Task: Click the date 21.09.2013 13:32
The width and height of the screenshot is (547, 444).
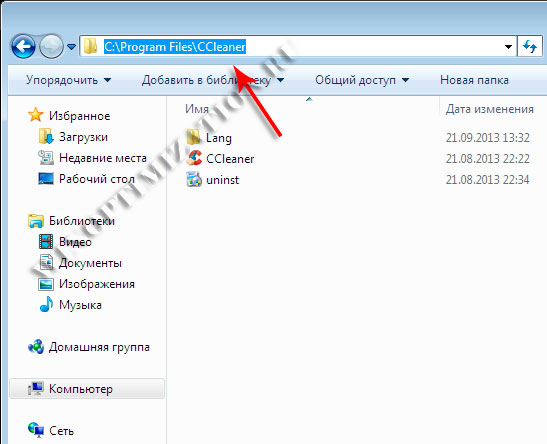Action: [x=488, y=138]
